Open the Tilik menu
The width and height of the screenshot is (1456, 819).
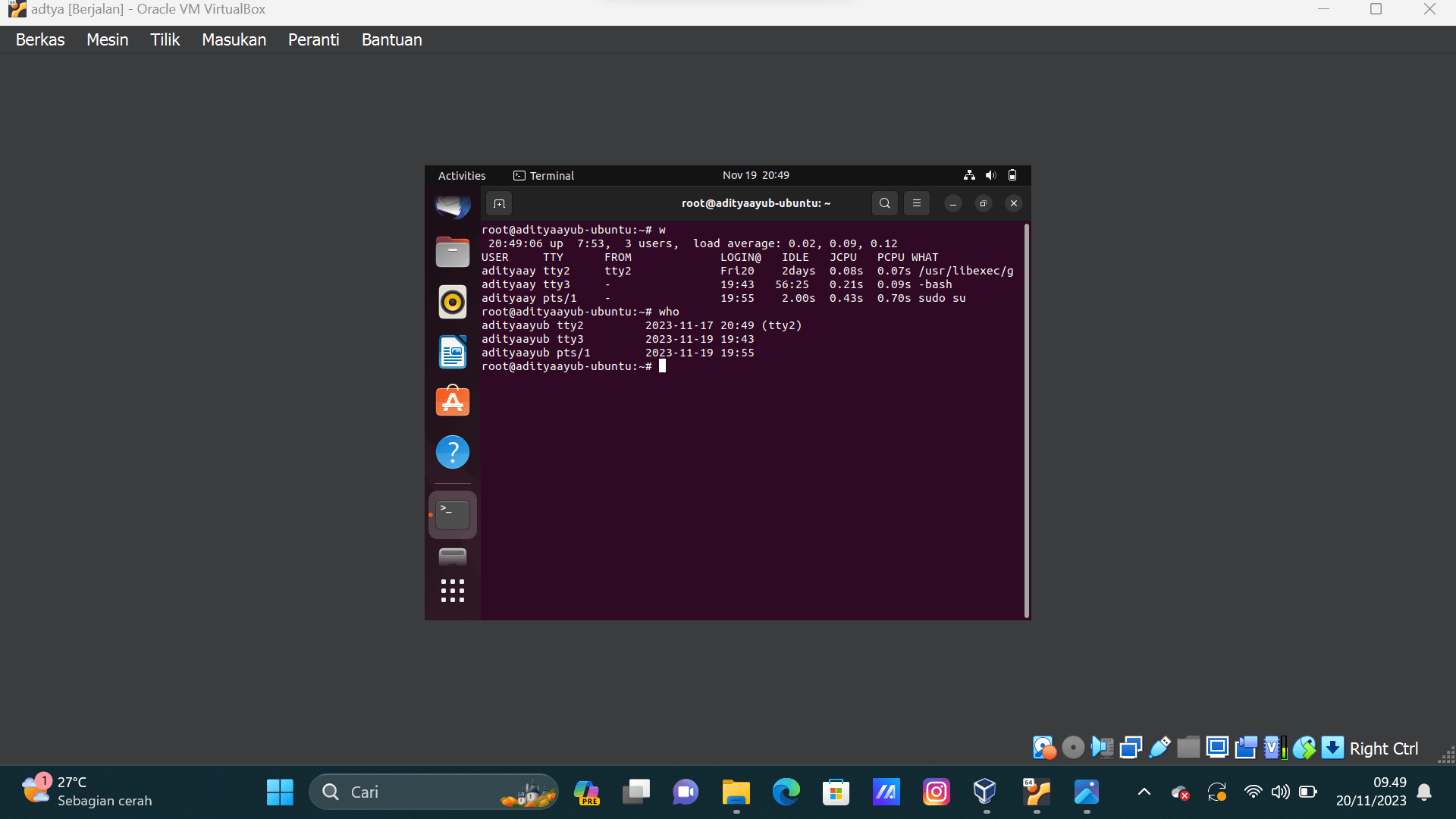[x=165, y=39]
